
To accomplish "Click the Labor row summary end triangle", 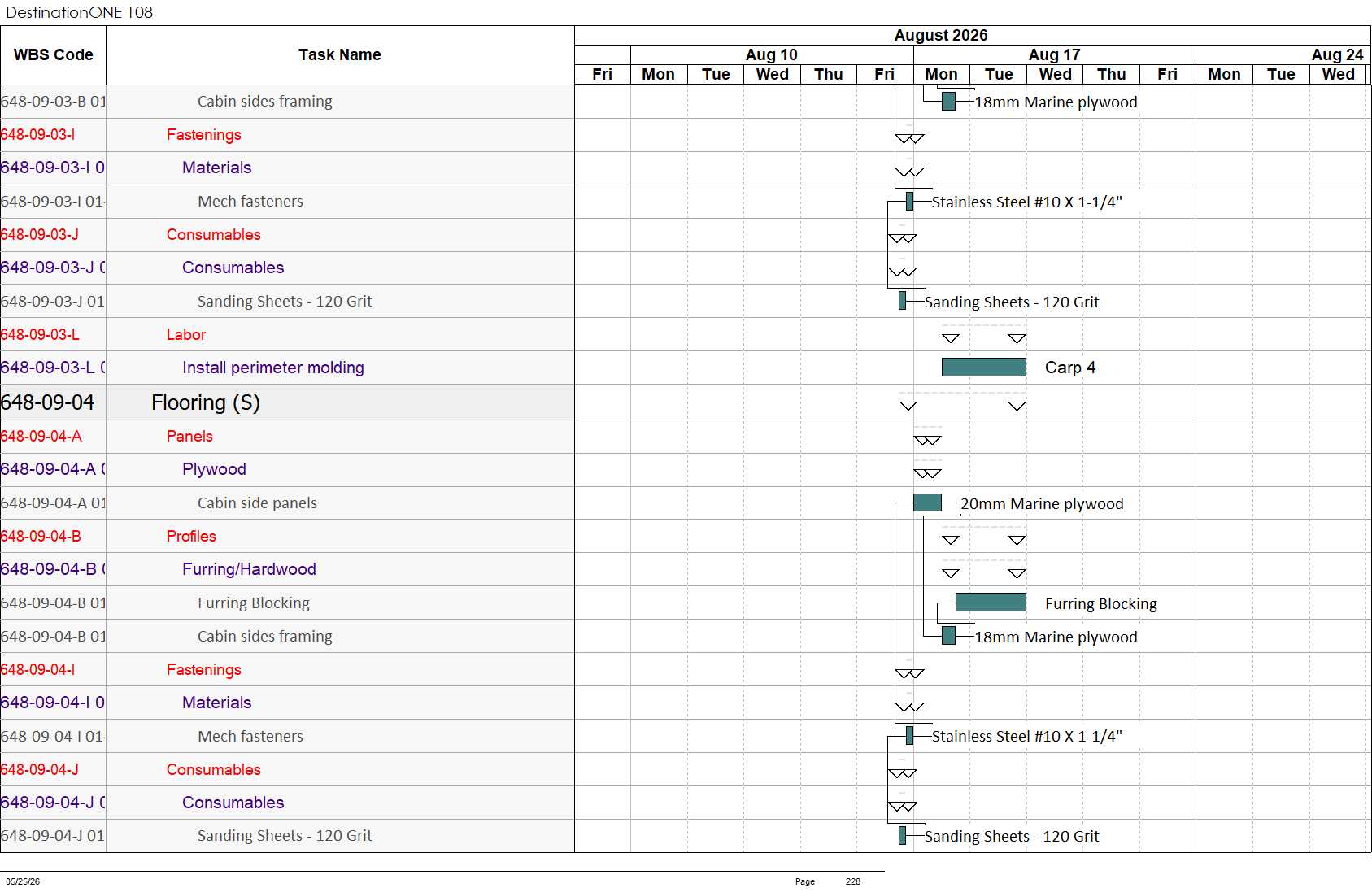I will [1017, 338].
